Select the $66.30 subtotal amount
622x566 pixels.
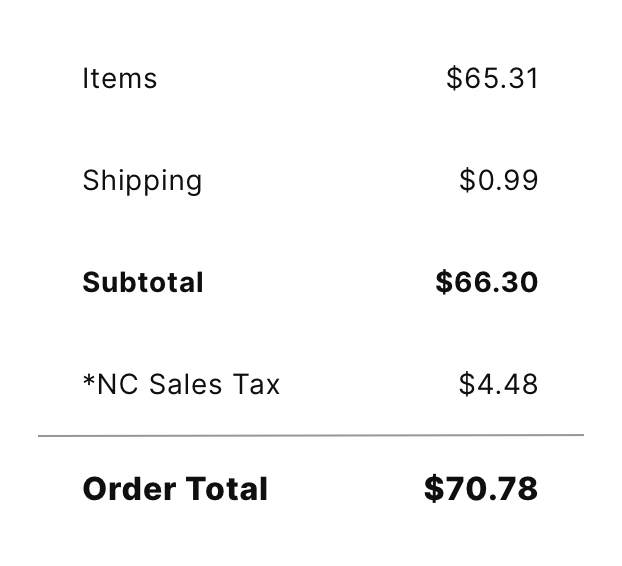[487, 282]
